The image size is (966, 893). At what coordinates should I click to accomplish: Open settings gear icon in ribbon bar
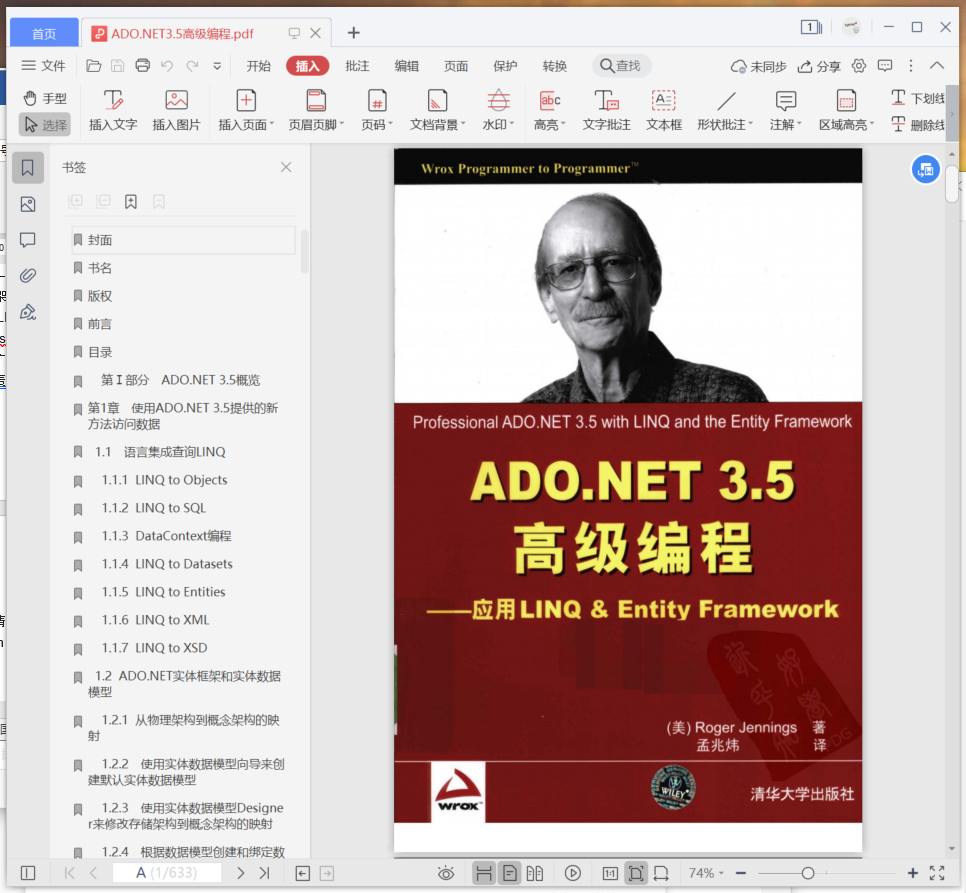coord(859,66)
